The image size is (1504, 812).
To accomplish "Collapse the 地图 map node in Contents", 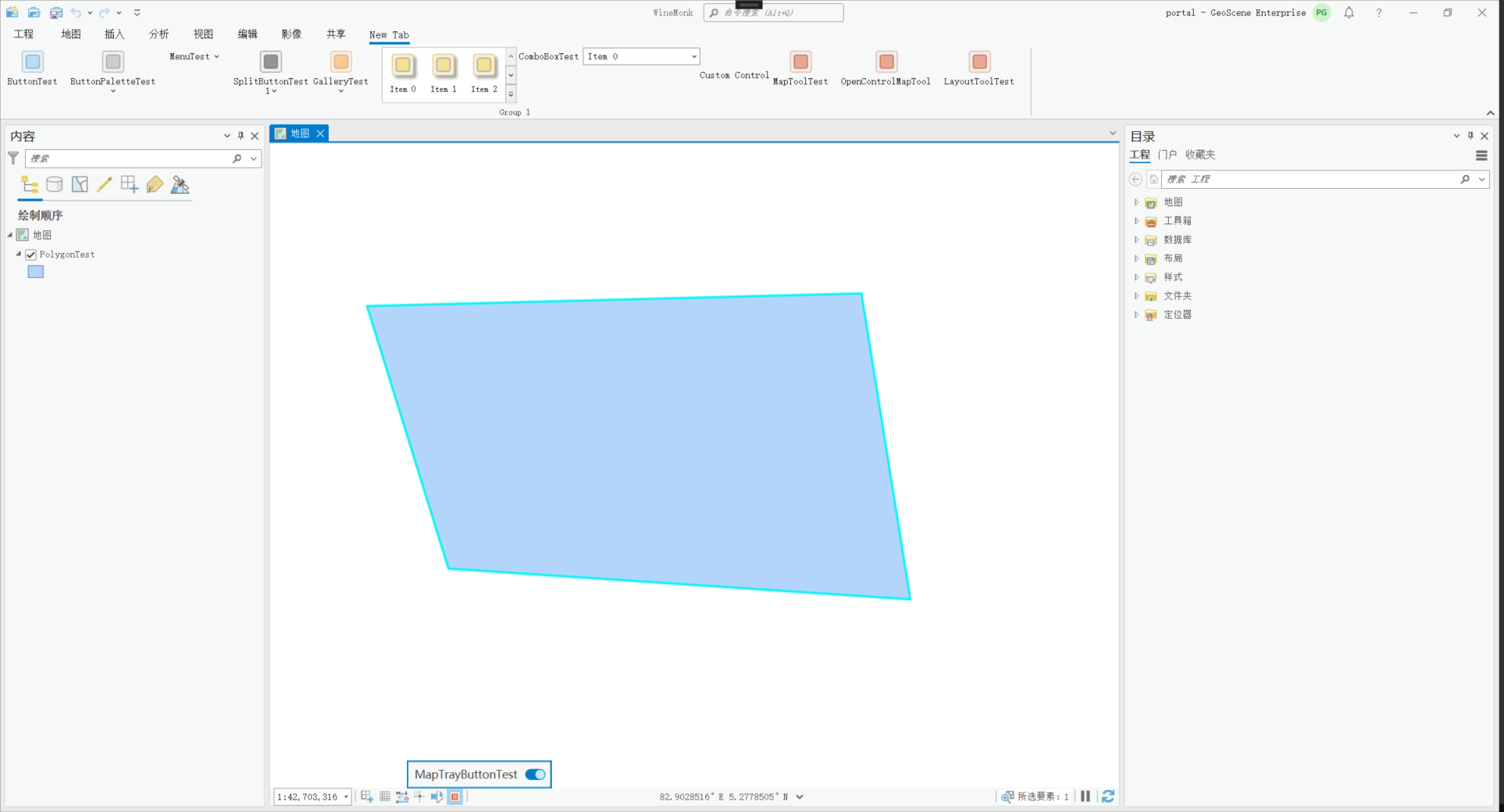I will pyautogui.click(x=10, y=235).
